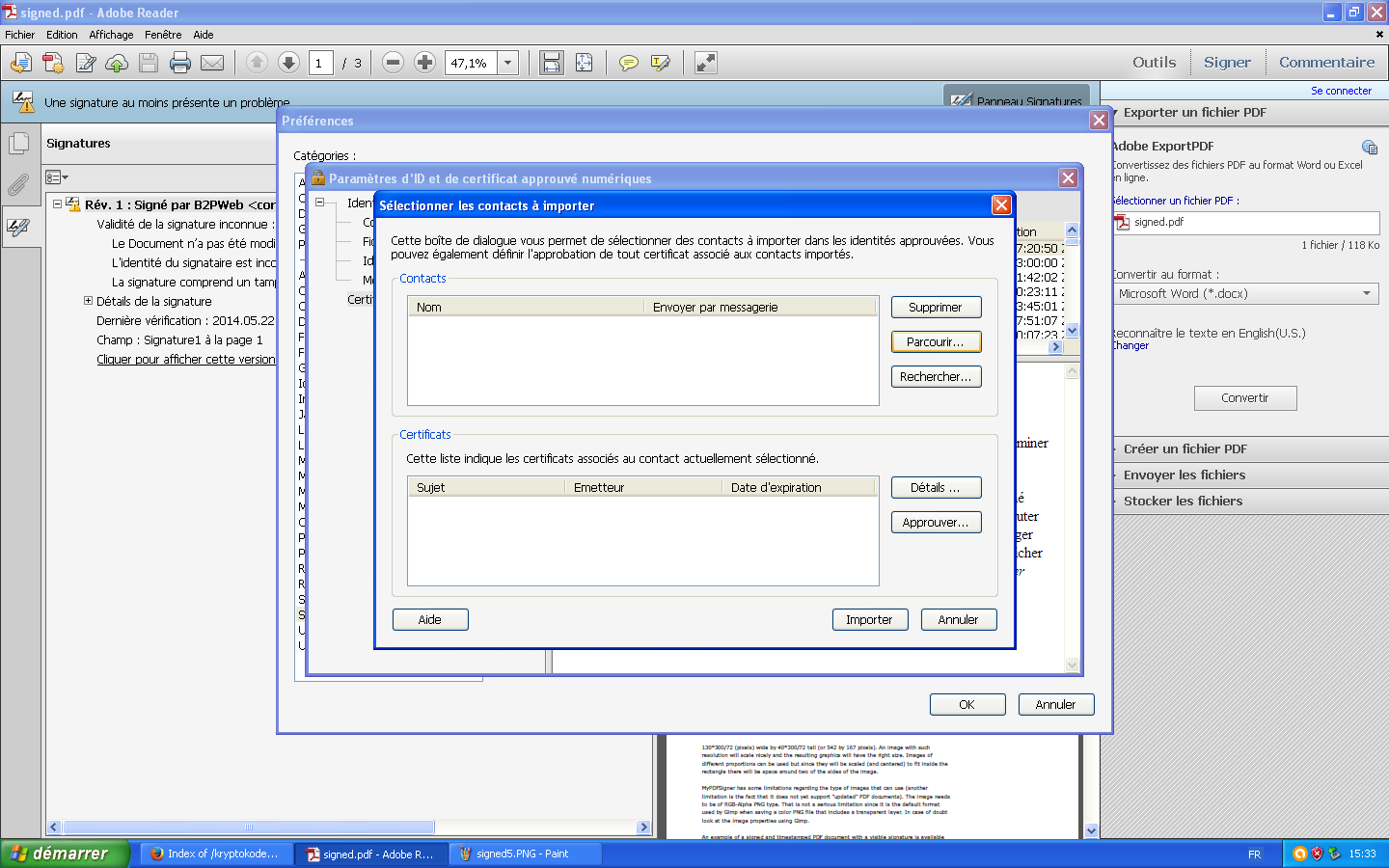Click the Print file icon
Image resolution: width=1389 pixels, height=868 pixels.
pyautogui.click(x=179, y=63)
